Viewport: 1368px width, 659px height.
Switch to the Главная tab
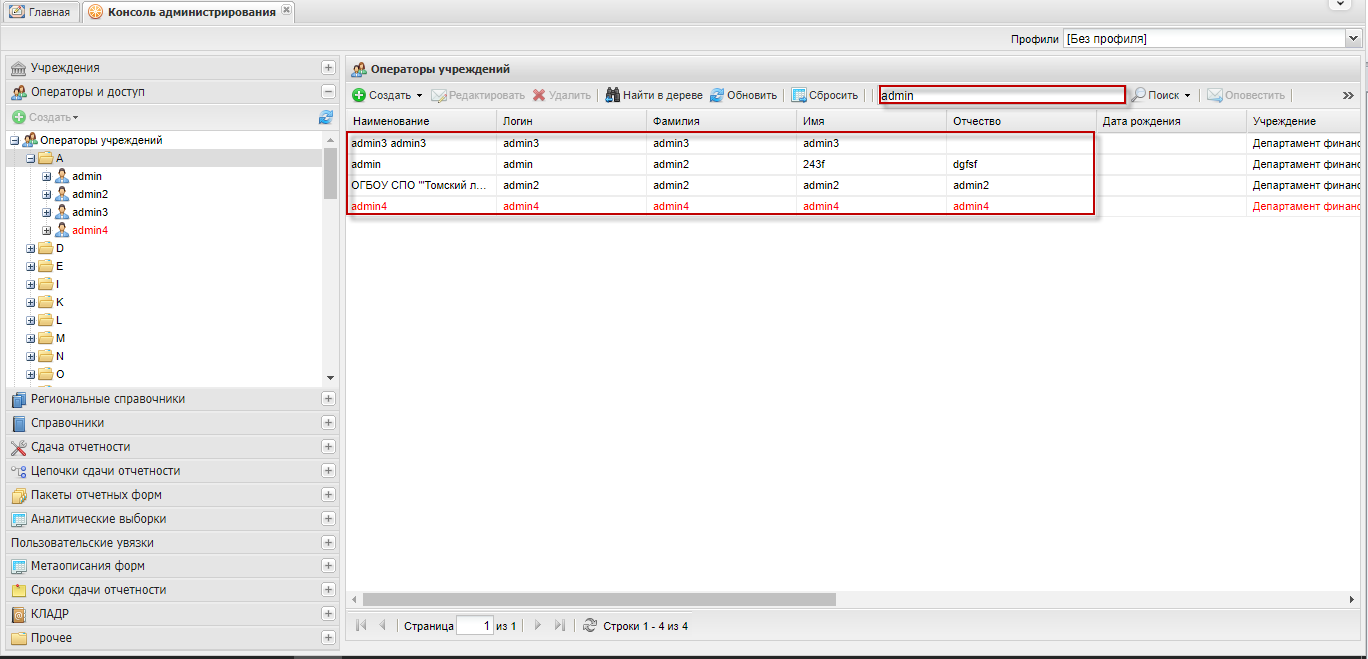[x=40, y=12]
